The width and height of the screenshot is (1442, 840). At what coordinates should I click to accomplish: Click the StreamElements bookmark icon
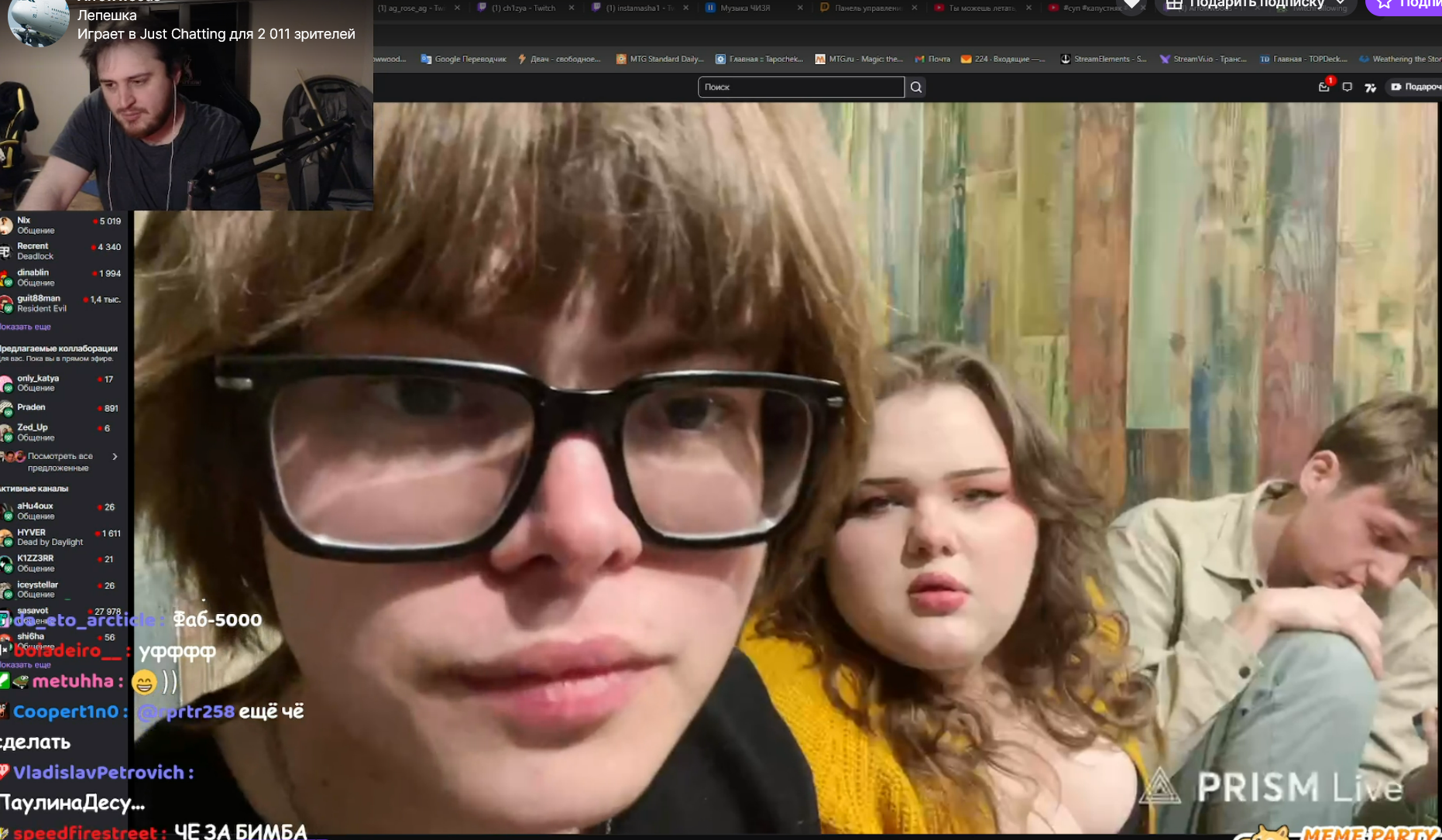1066,59
